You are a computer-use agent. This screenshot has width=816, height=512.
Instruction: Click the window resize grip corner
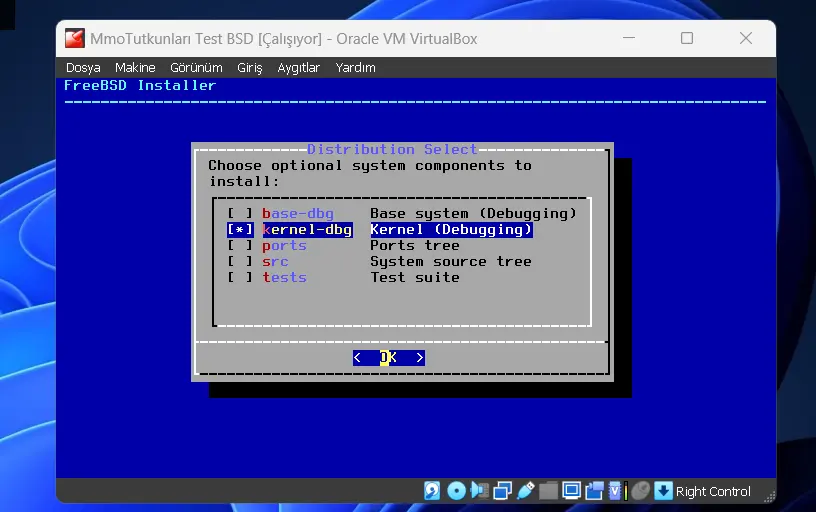769,496
